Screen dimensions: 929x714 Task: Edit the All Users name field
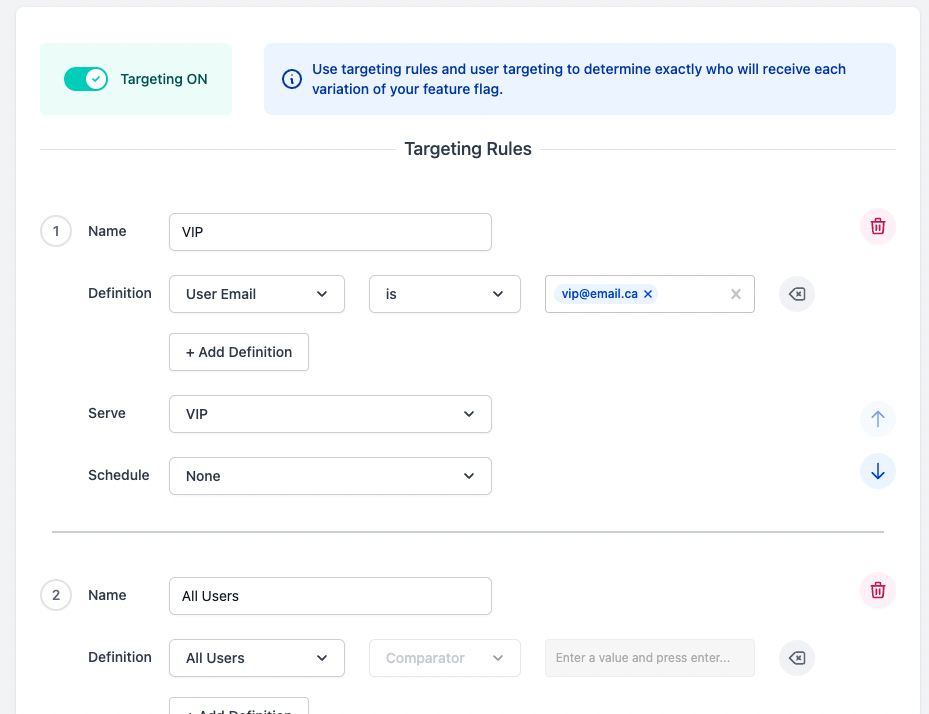[x=330, y=596]
